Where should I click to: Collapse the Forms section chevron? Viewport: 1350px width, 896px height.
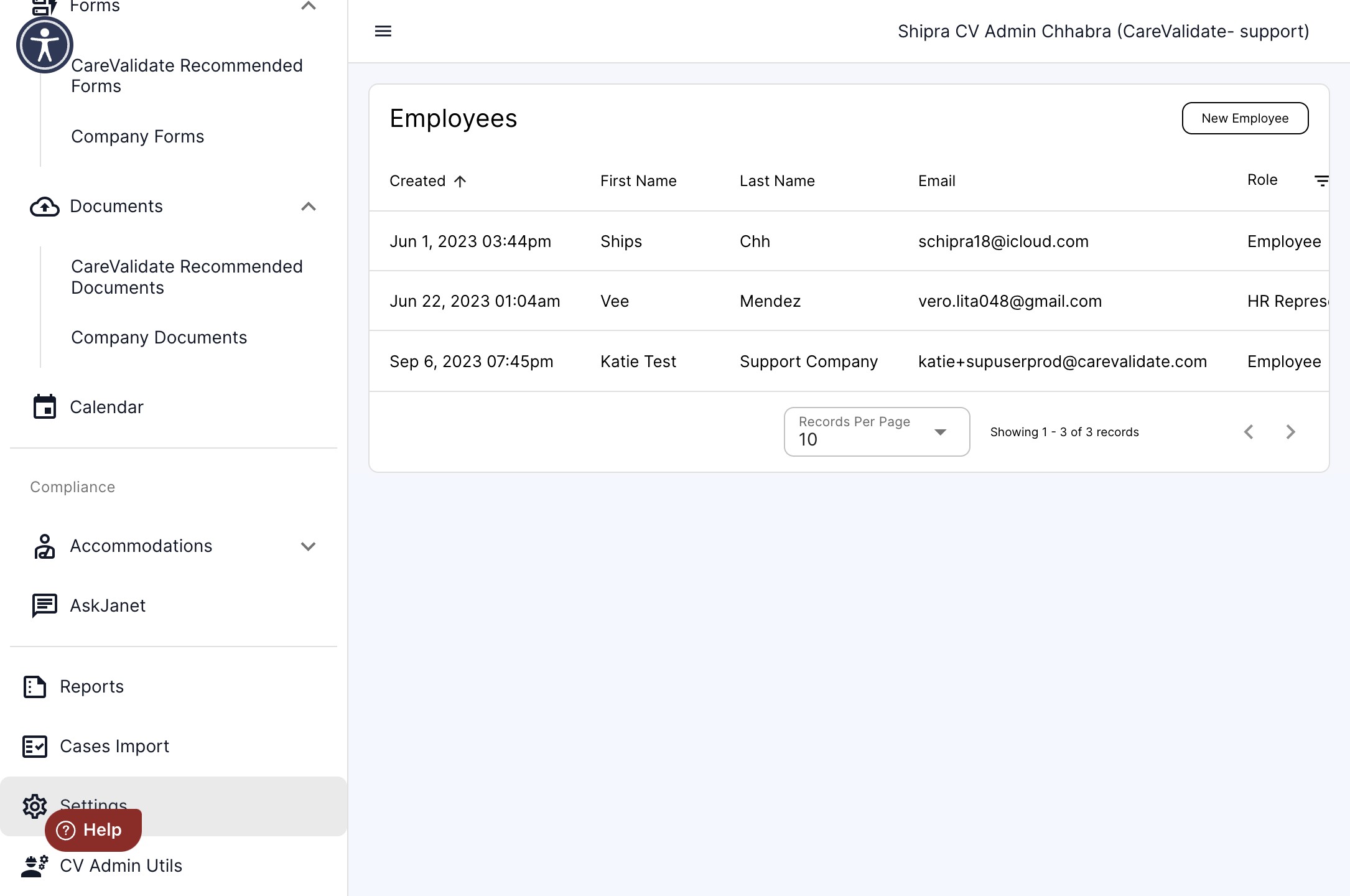pyautogui.click(x=309, y=6)
